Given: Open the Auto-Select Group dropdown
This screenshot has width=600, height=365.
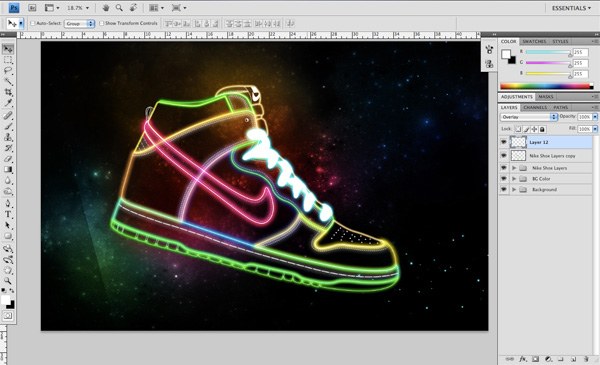Looking at the screenshot, I should 80,23.
